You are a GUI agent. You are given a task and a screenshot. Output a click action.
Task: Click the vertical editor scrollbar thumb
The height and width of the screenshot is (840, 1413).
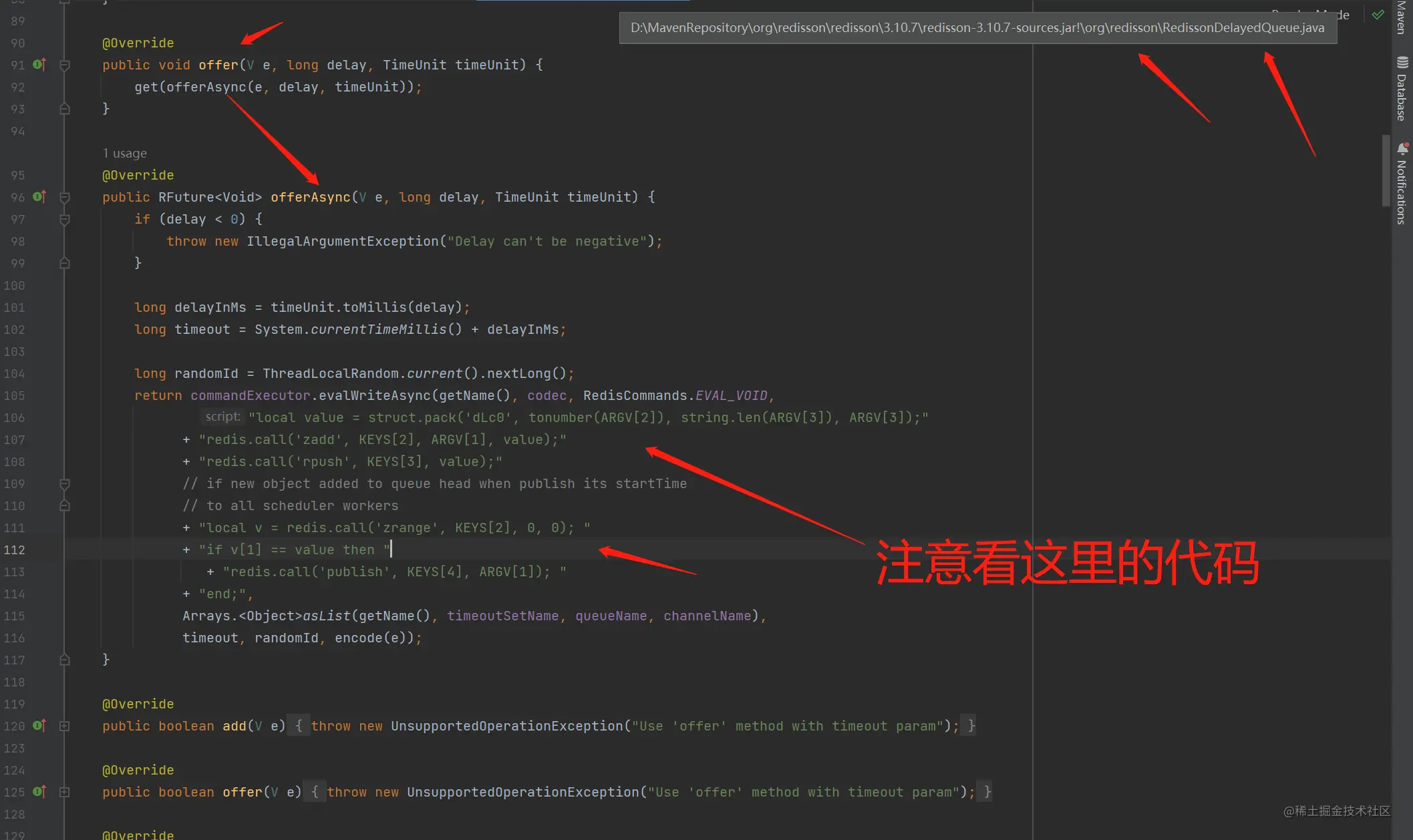coord(1386,171)
